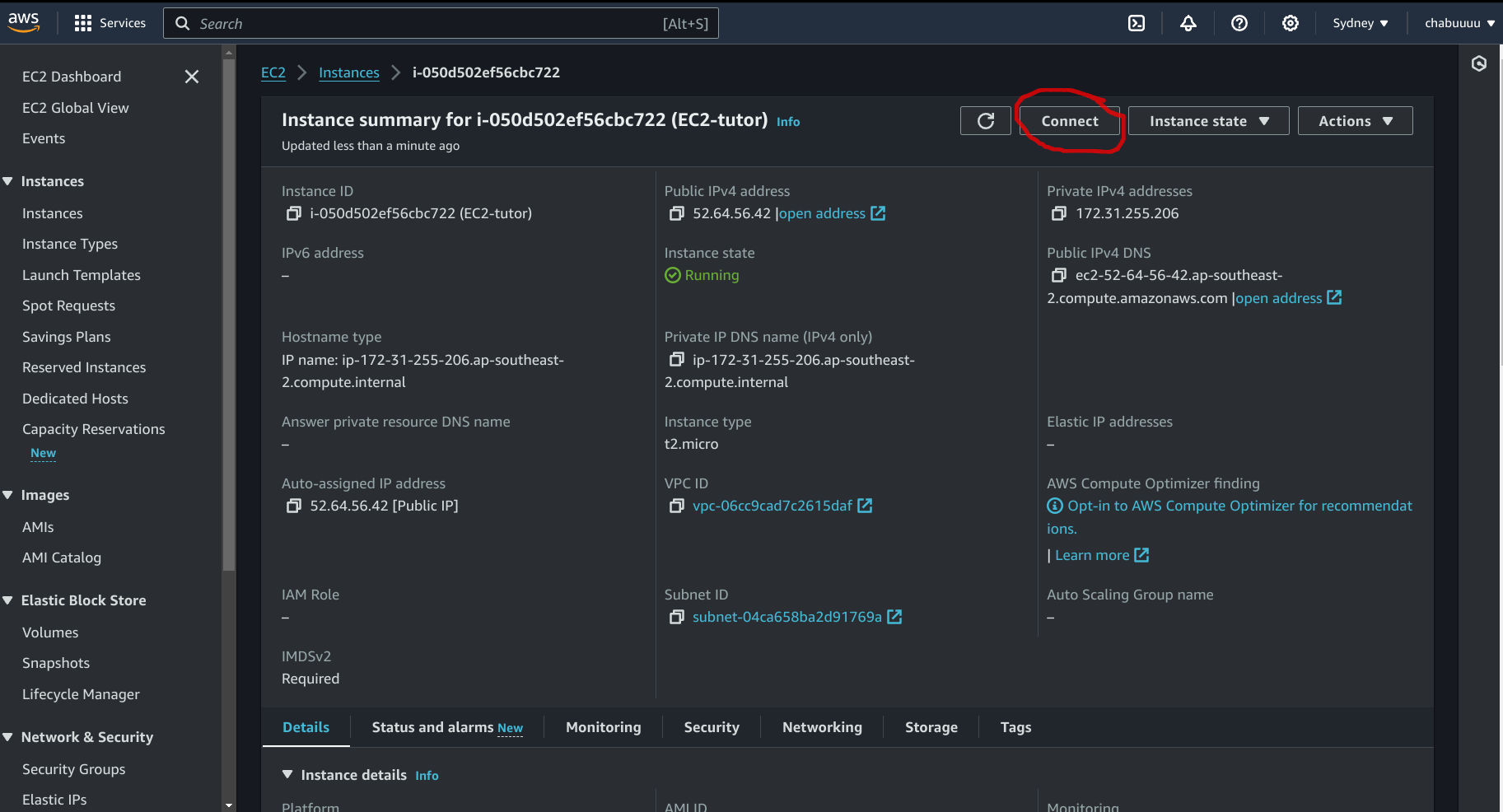
Task: Copy the Instance ID to clipboard
Action: coord(293,214)
